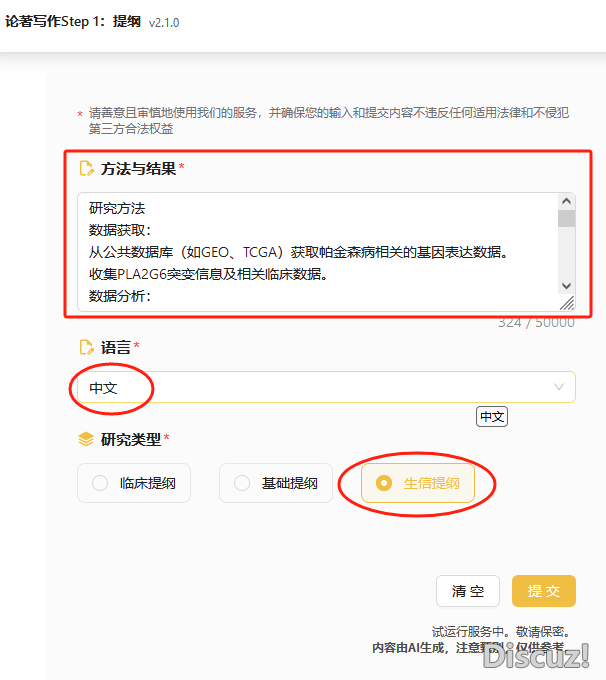Click the text line 数据获取：
The height and width of the screenshot is (680, 606).
pyautogui.click(x=120, y=230)
